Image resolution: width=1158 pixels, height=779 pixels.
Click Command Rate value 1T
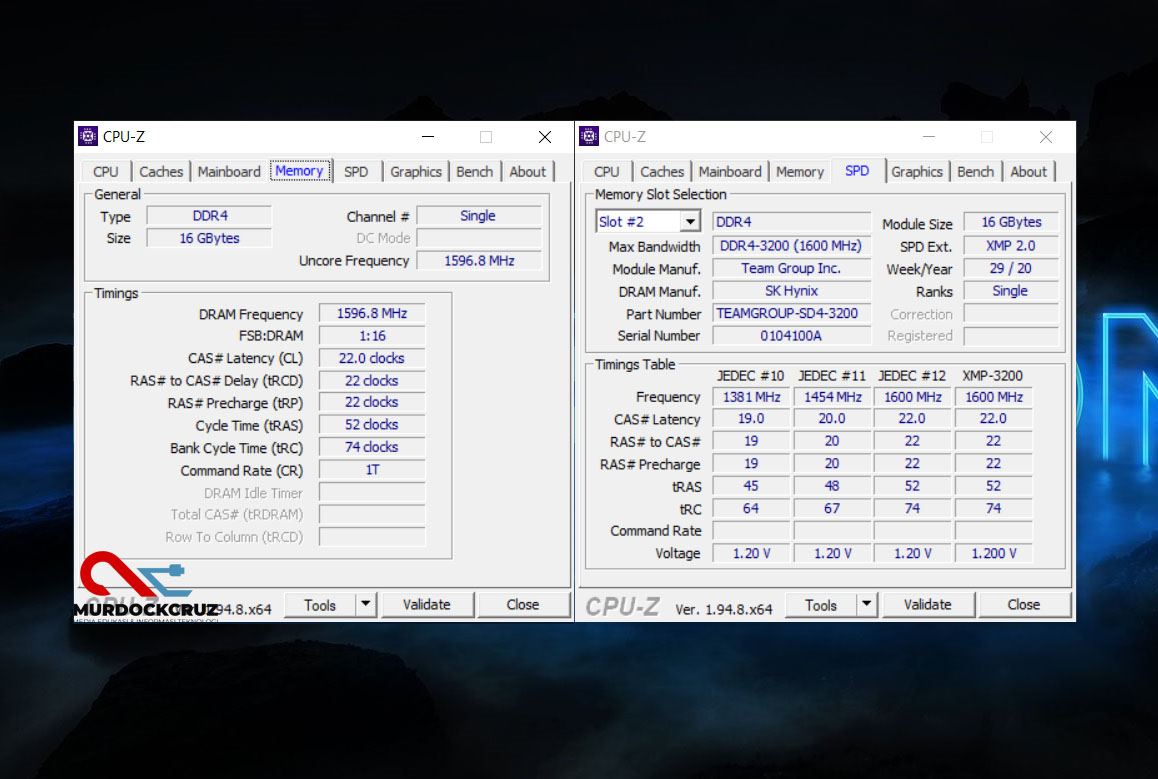click(x=372, y=470)
